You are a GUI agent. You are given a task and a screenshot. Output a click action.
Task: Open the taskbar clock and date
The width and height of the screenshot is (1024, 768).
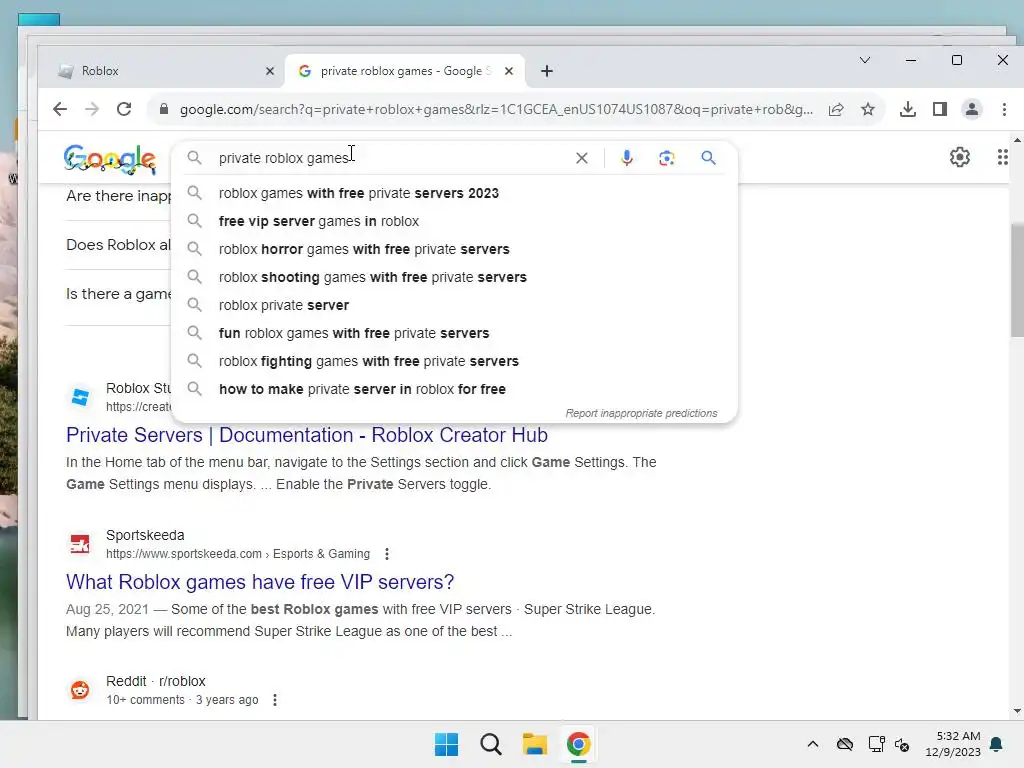953,744
